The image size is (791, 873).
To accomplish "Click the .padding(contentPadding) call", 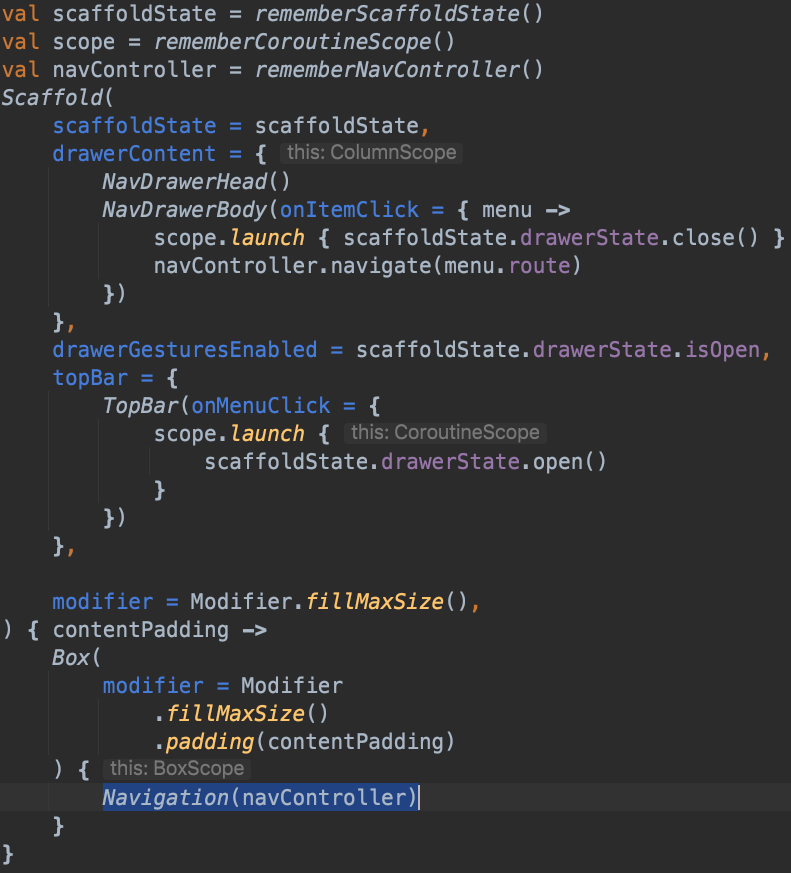I will pyautogui.click(x=304, y=742).
